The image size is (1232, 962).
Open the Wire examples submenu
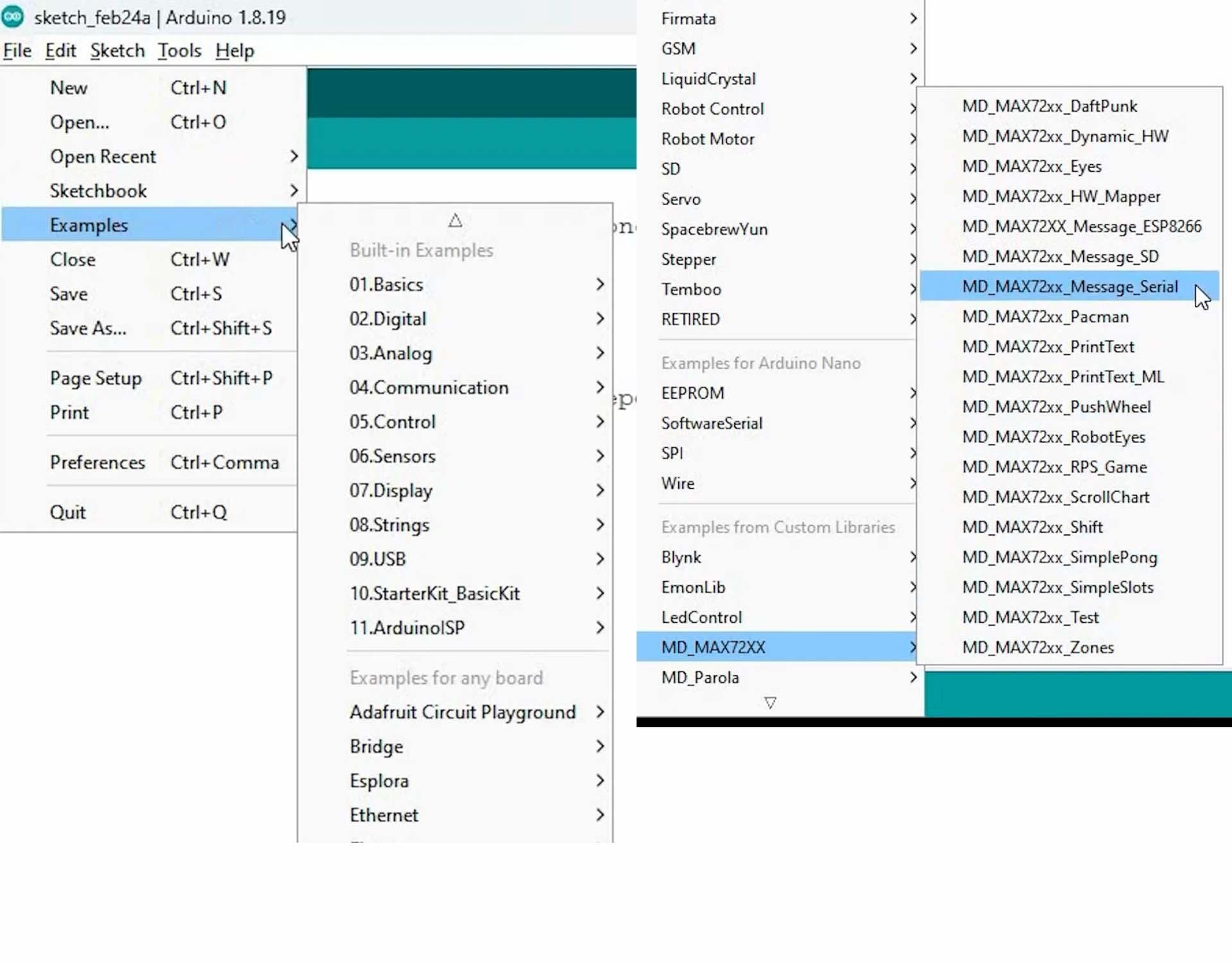coord(778,483)
